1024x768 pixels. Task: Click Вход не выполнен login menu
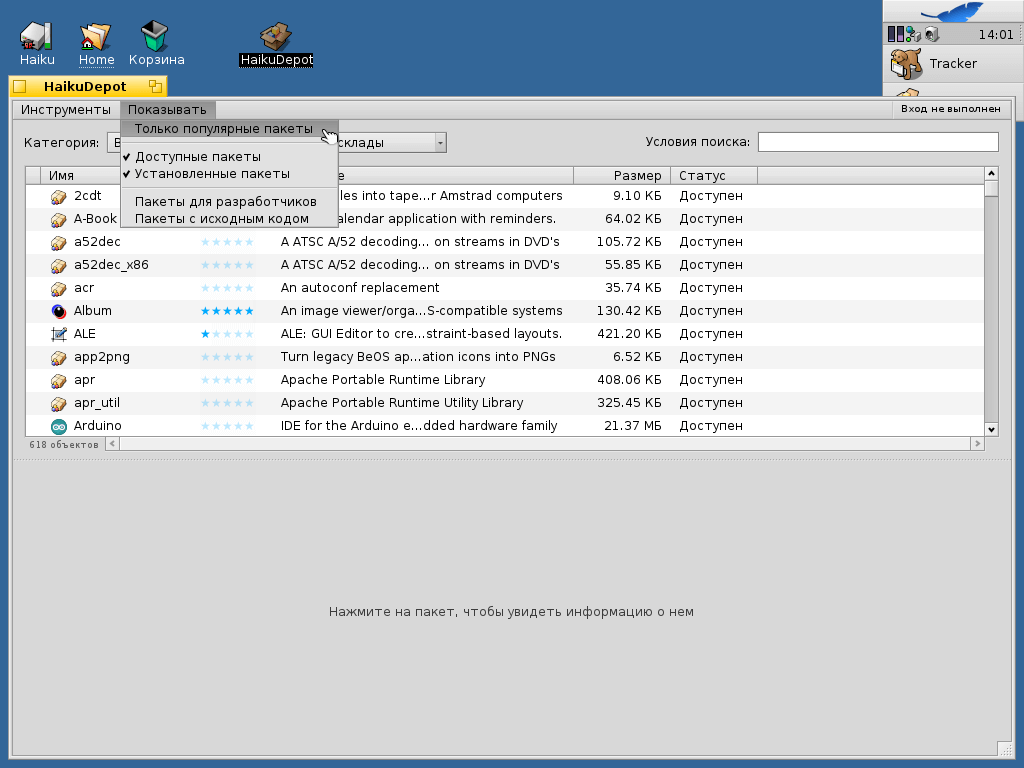tap(951, 109)
